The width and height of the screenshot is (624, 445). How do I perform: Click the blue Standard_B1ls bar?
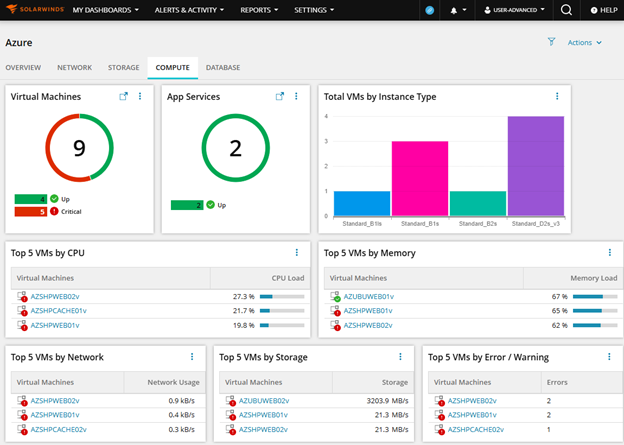(362, 203)
